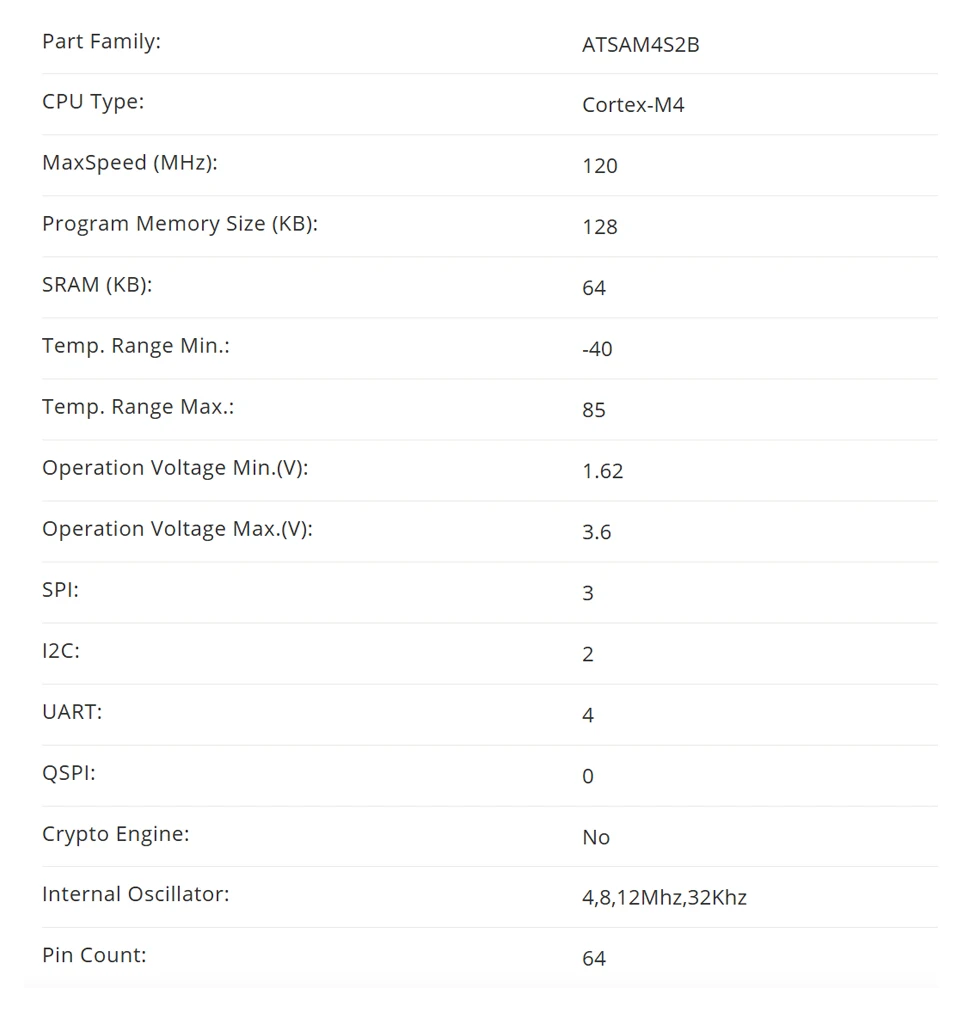Image resolution: width=960 pixels, height=1023 pixels.
Task: Select the Cortex-M4 CPU type value
Action: (x=633, y=105)
